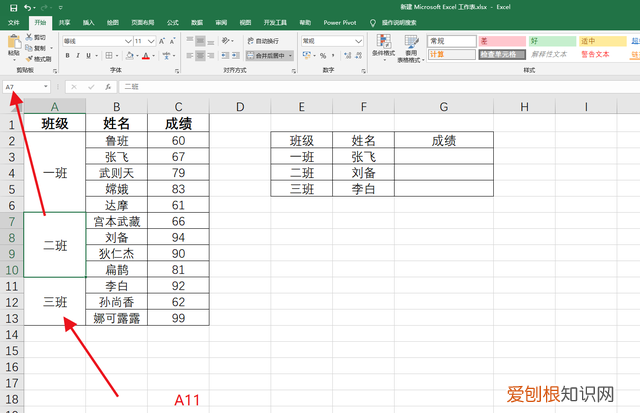Open the number format dropdown (常规)

[358, 41]
